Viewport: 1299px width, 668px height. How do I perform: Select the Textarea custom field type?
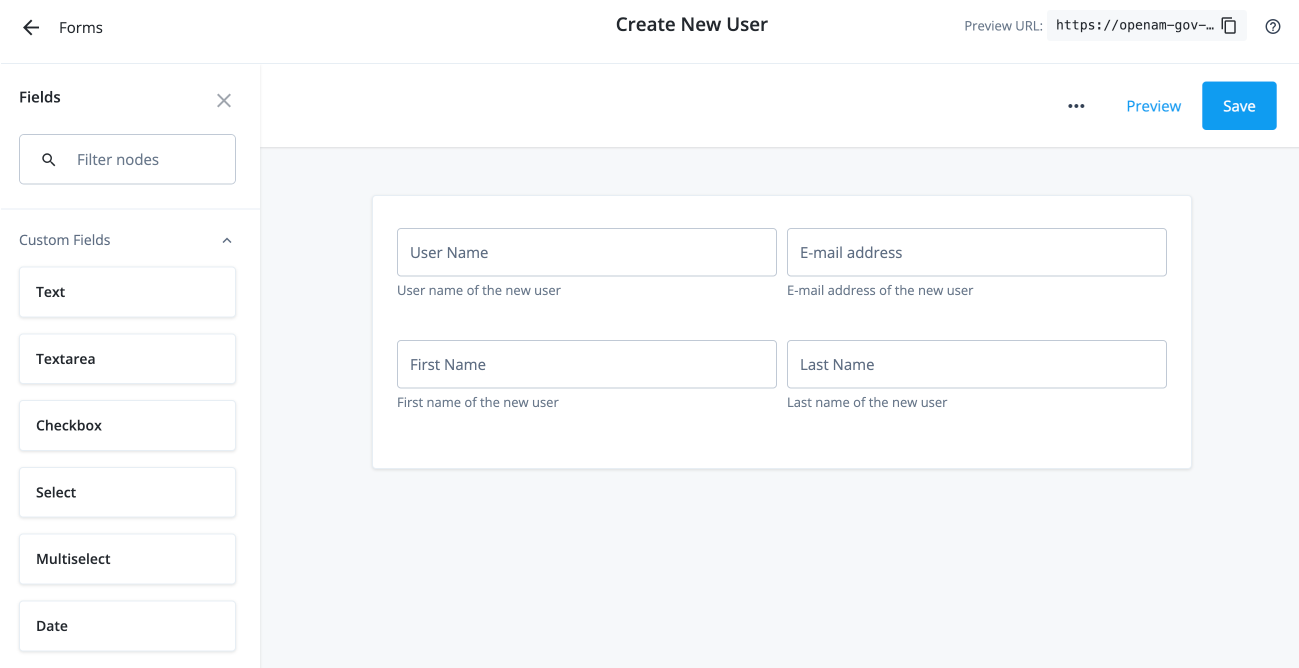click(127, 358)
